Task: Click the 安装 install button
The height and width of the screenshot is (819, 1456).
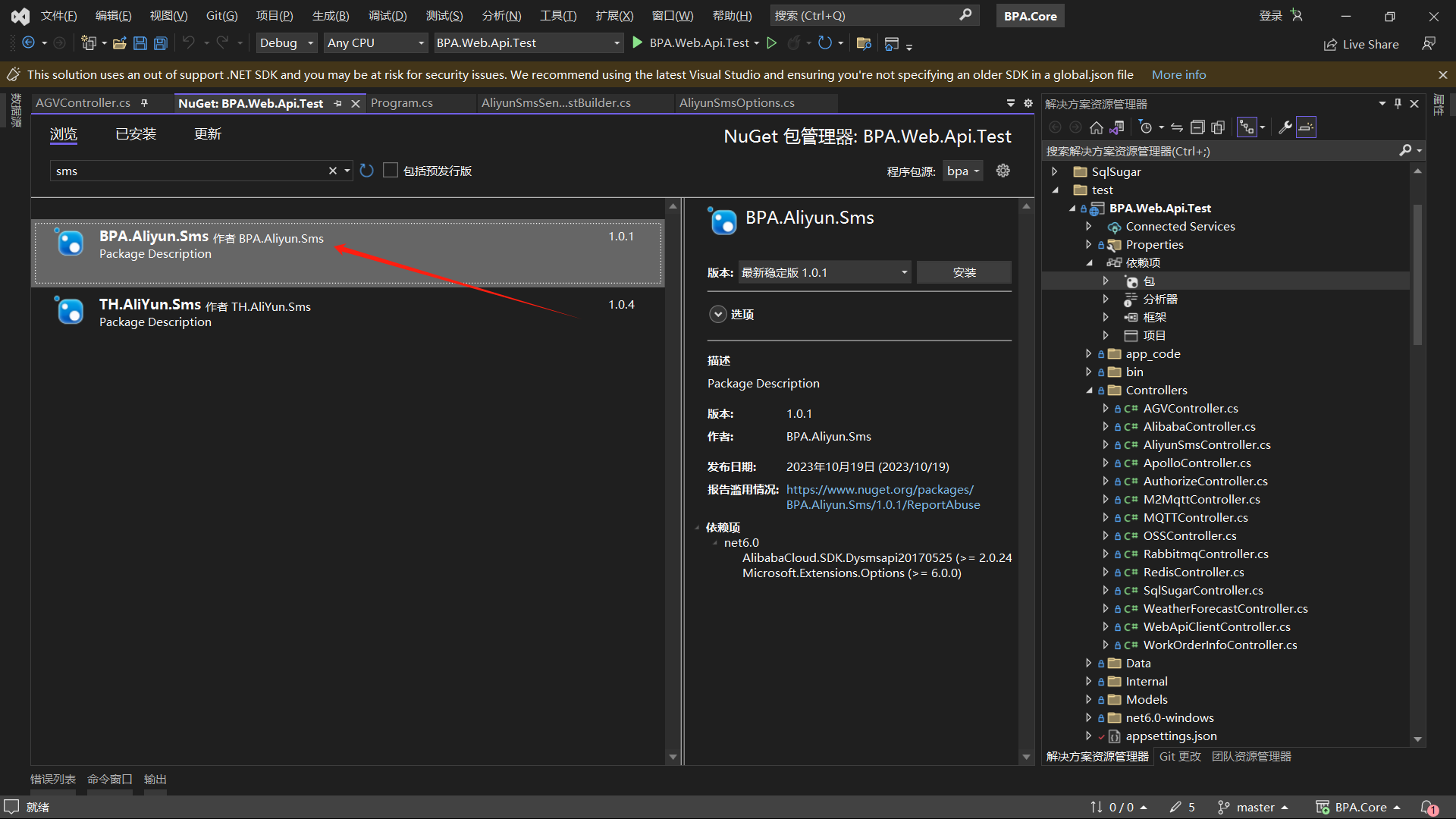Action: 964,272
